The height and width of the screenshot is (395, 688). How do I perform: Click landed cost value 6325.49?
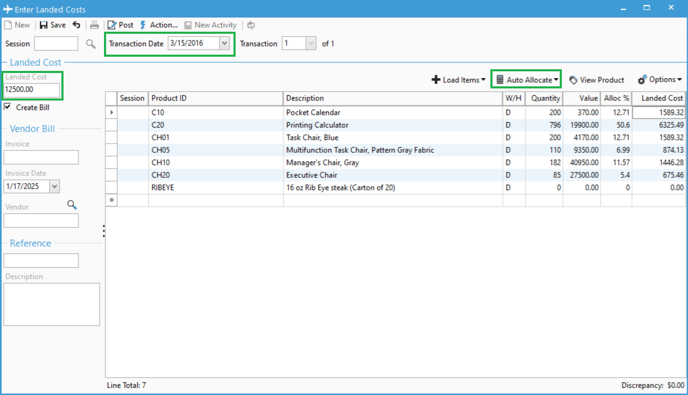pos(659,125)
